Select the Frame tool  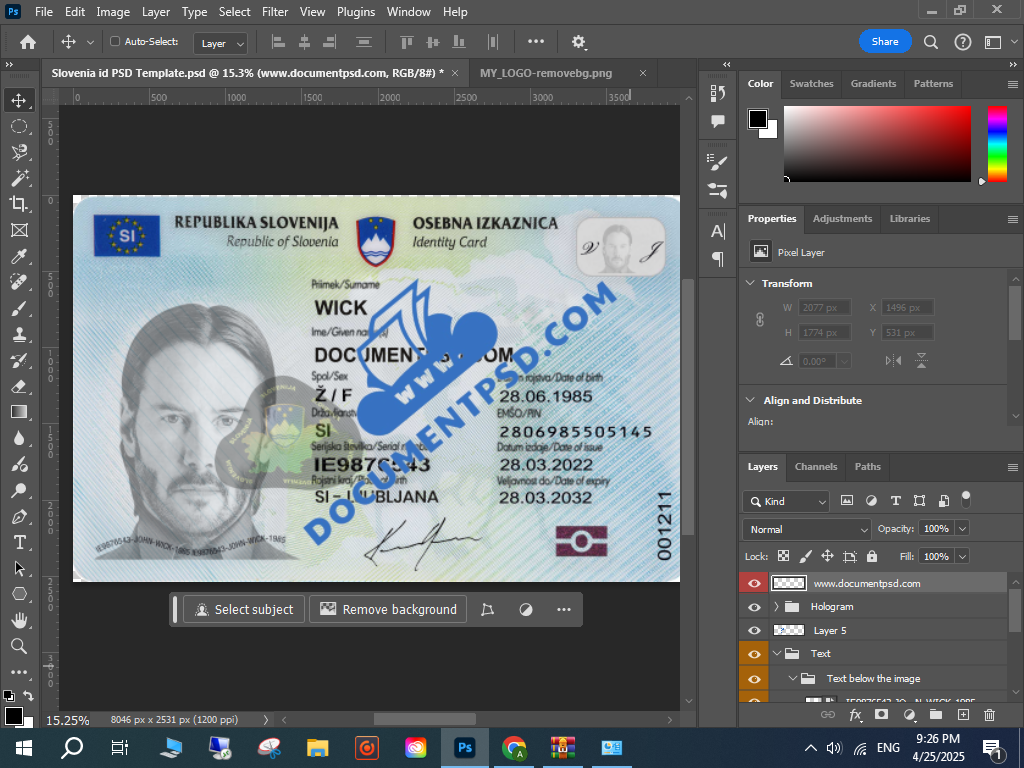coord(19,230)
